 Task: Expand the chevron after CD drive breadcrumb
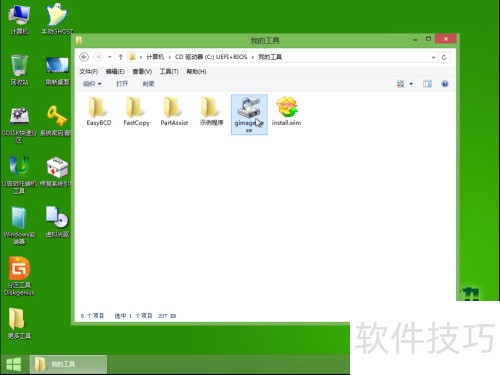(253, 57)
